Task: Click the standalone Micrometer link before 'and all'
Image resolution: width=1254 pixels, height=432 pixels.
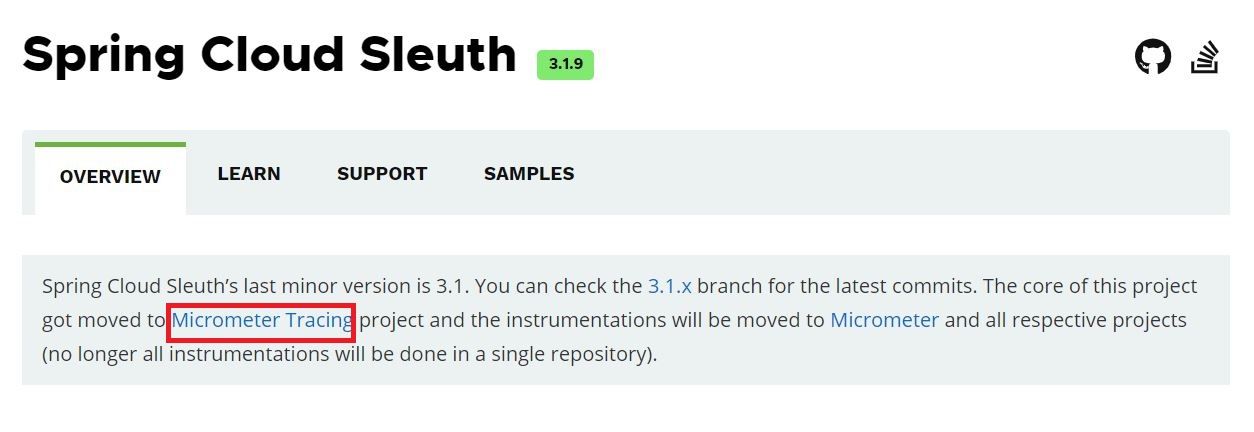Action: point(884,321)
